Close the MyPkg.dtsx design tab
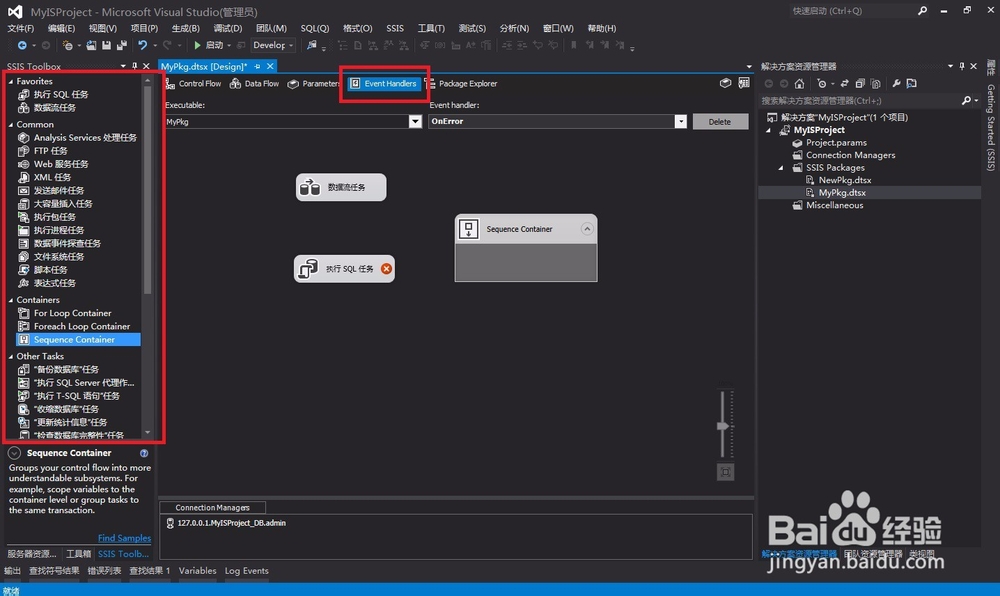The width and height of the screenshot is (1000, 596). click(270, 66)
